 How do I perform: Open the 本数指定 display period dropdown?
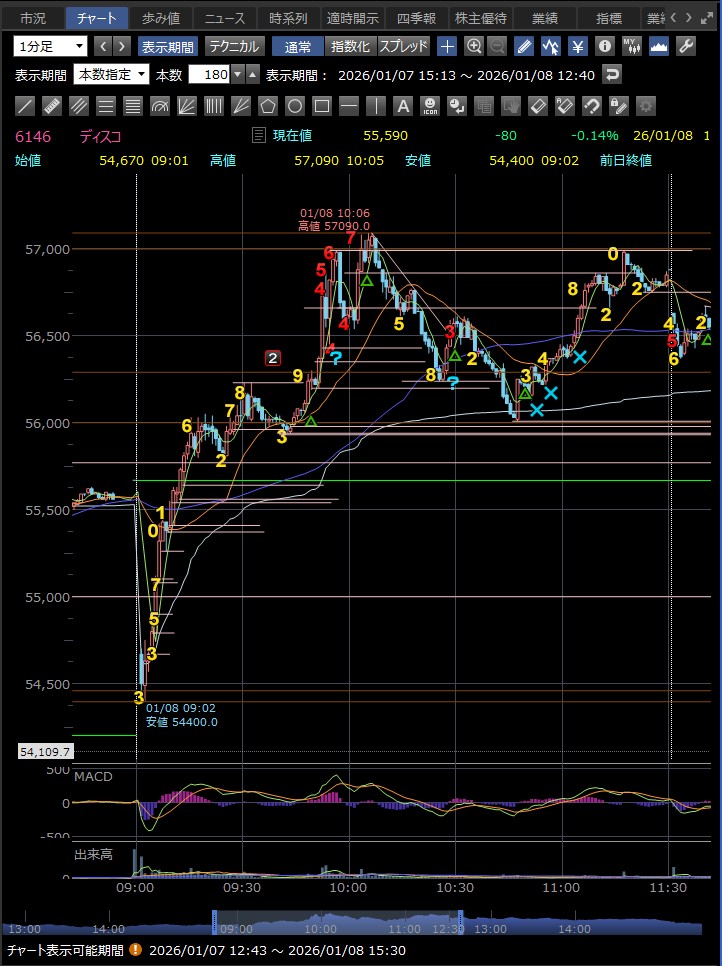coord(111,75)
